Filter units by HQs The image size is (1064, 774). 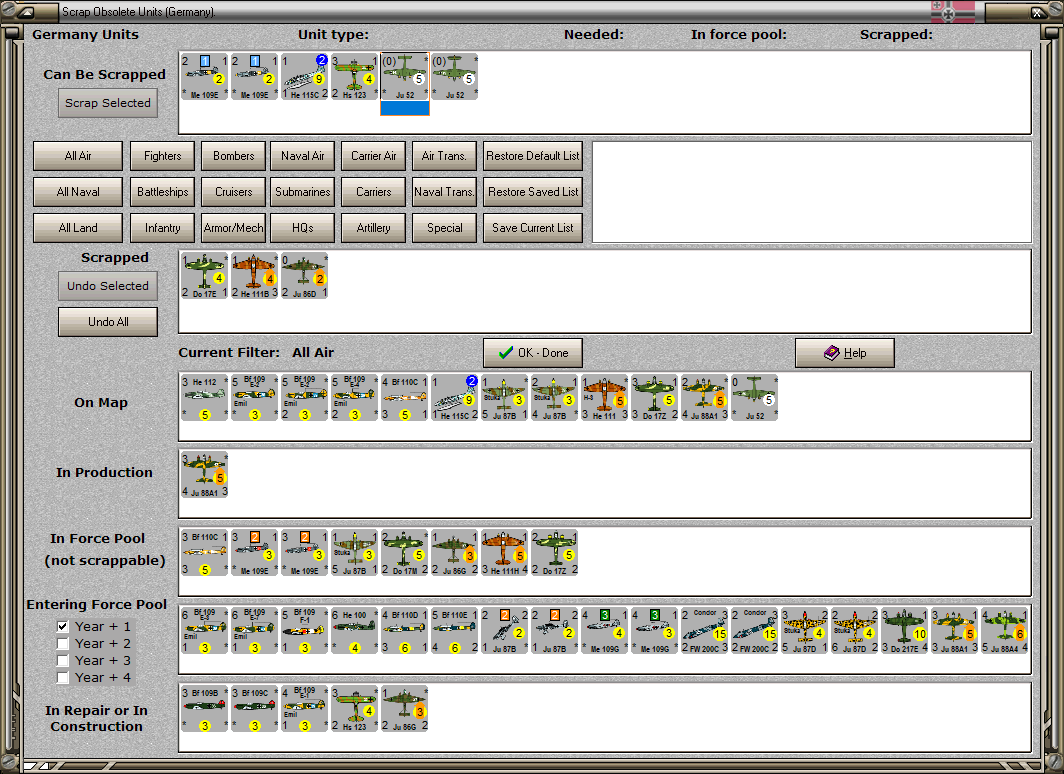303,228
